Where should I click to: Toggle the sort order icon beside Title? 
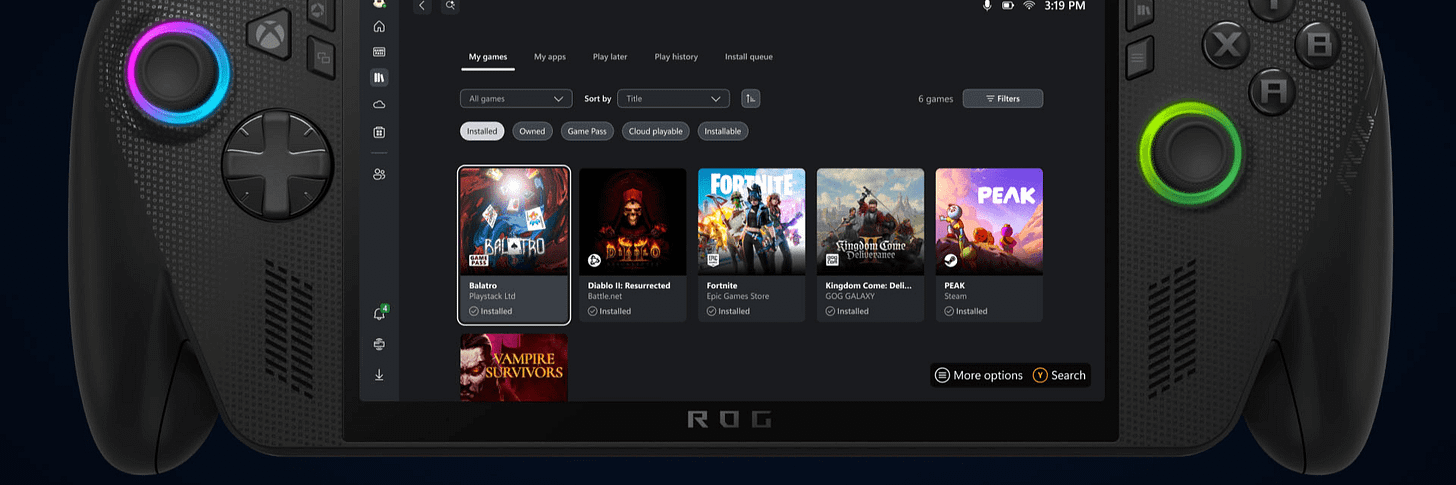click(x=750, y=98)
